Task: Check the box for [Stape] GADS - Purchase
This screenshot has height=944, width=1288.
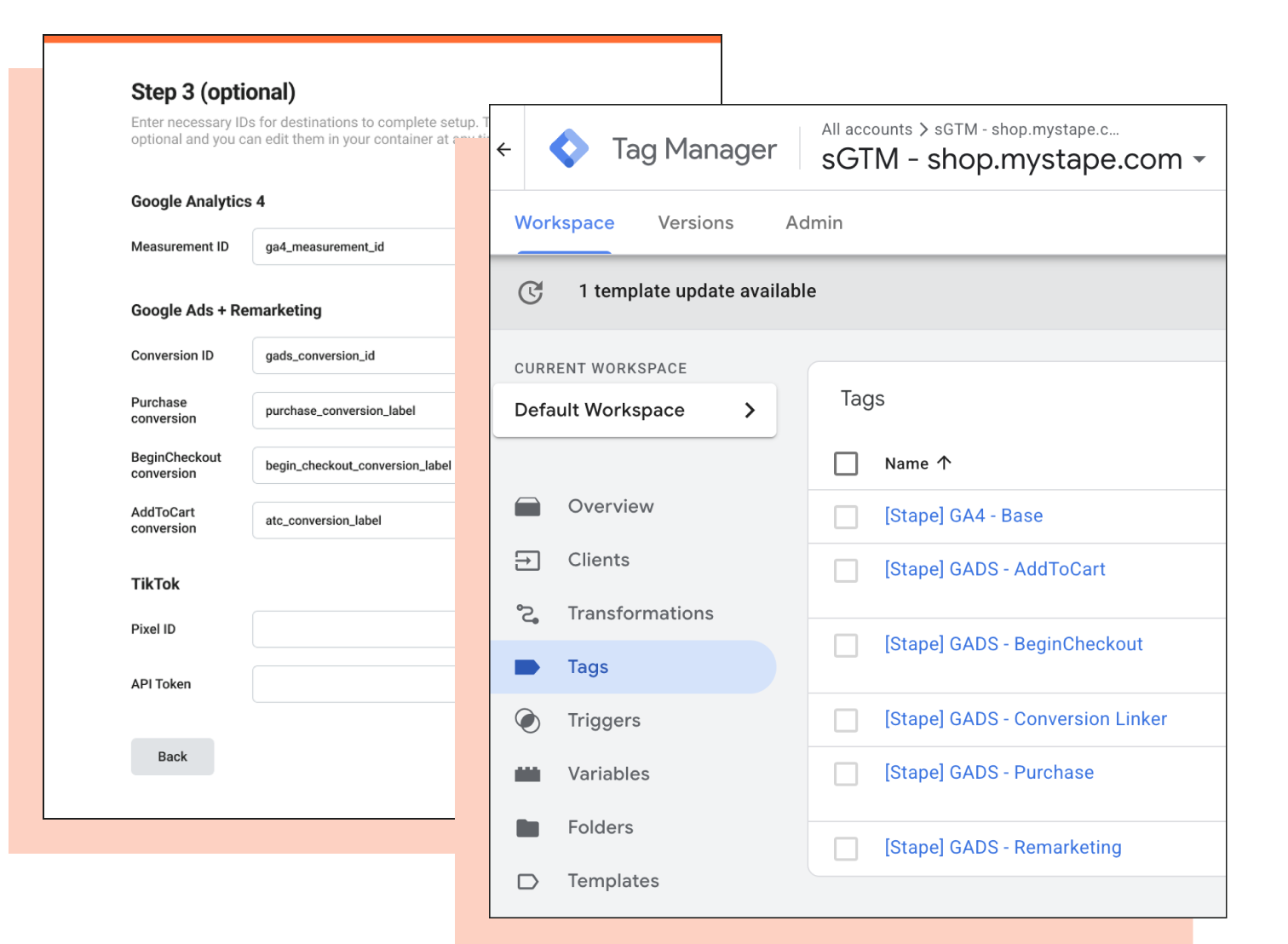Action: [846, 774]
